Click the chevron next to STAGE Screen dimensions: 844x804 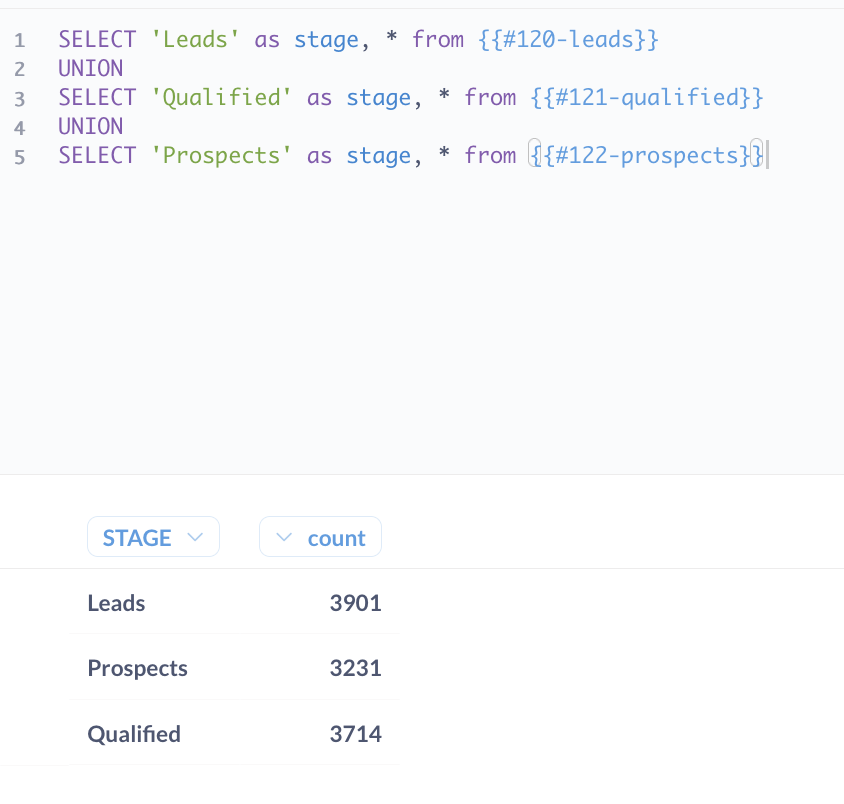coord(196,536)
